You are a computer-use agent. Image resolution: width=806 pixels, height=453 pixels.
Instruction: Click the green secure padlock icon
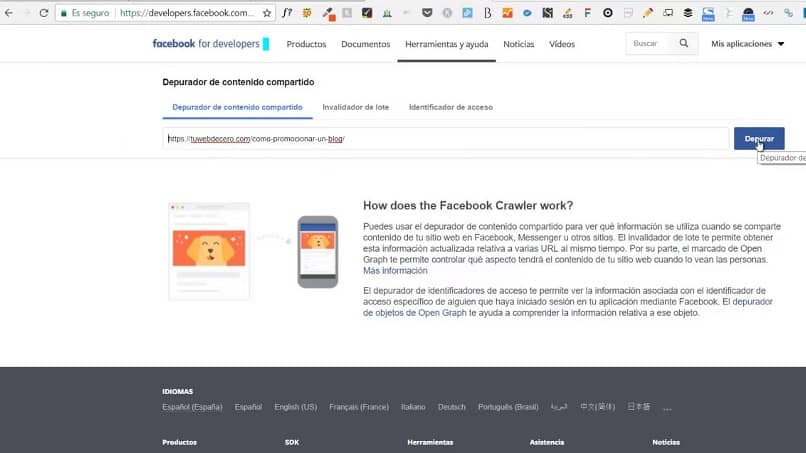[64, 13]
